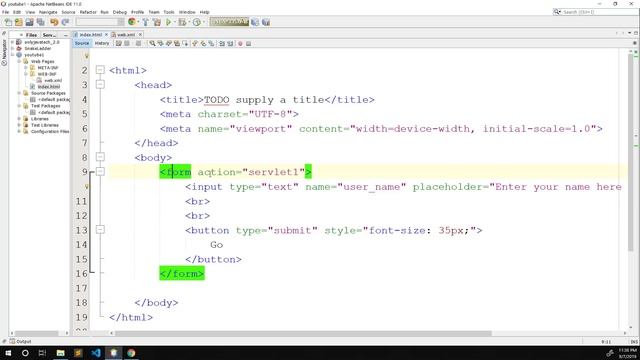Expand the onlyjavatech_2.0 project node
The height and width of the screenshot is (360, 640).
point(13,42)
